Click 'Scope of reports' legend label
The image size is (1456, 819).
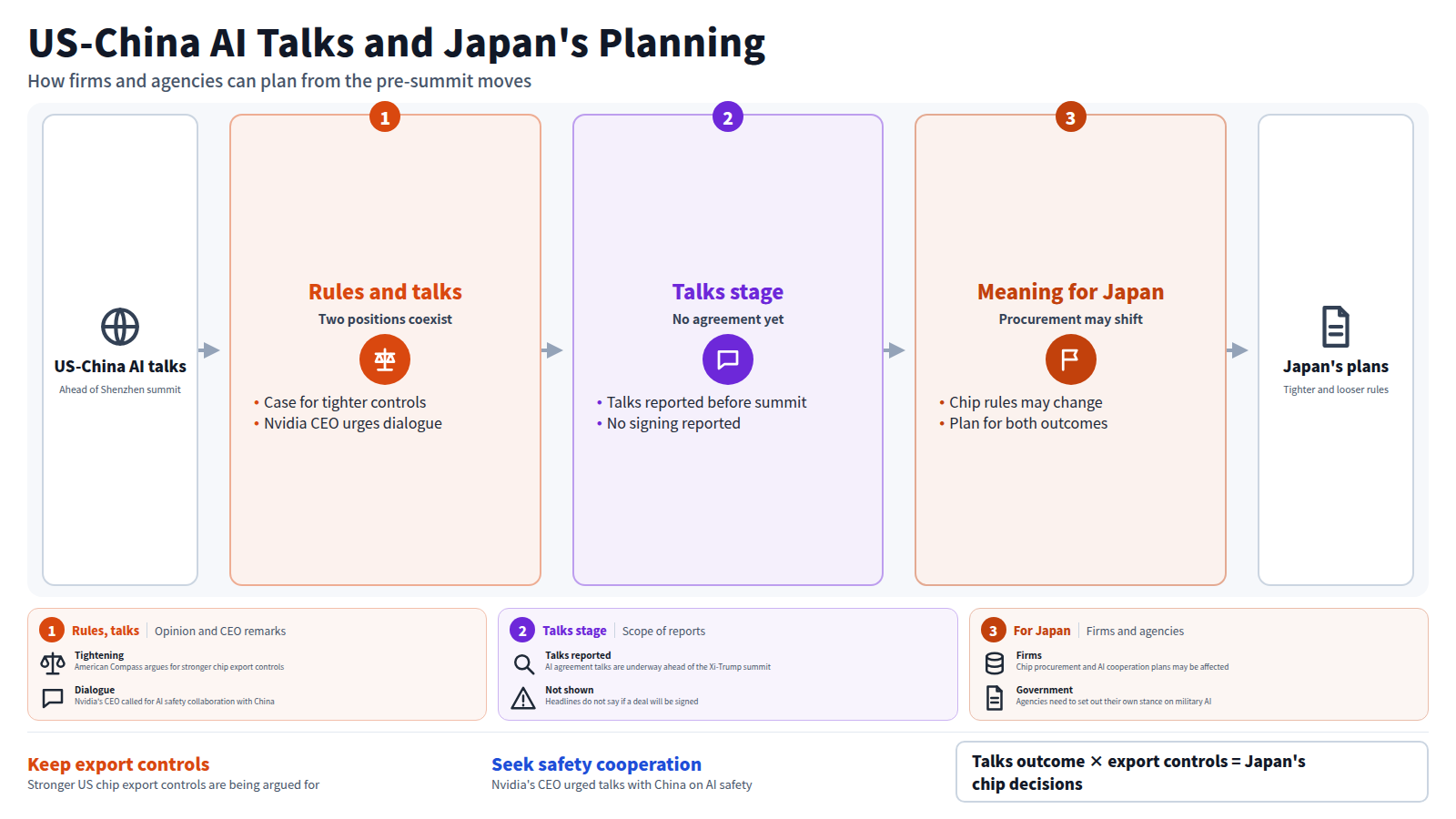click(663, 631)
